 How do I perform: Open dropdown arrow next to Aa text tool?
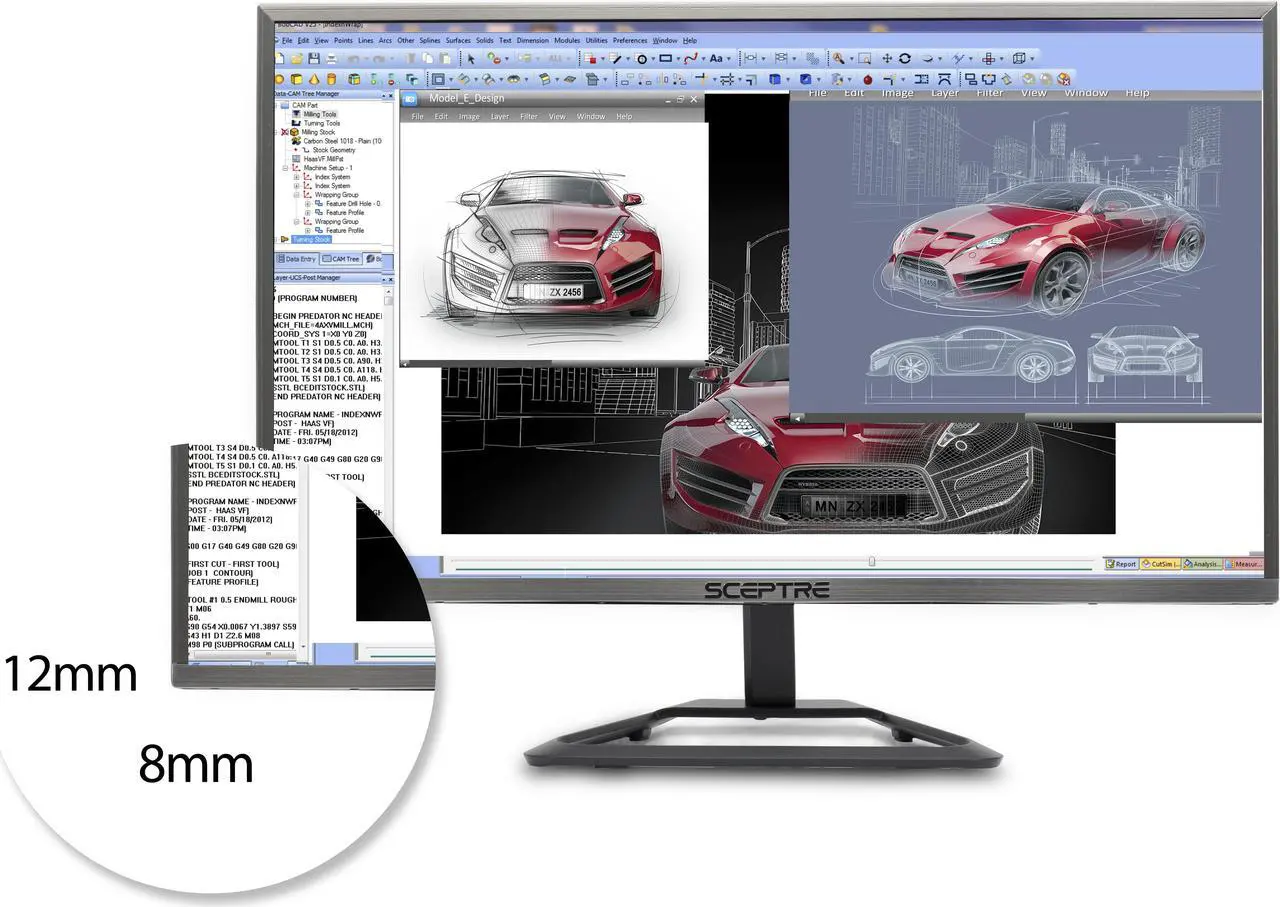[x=729, y=59]
